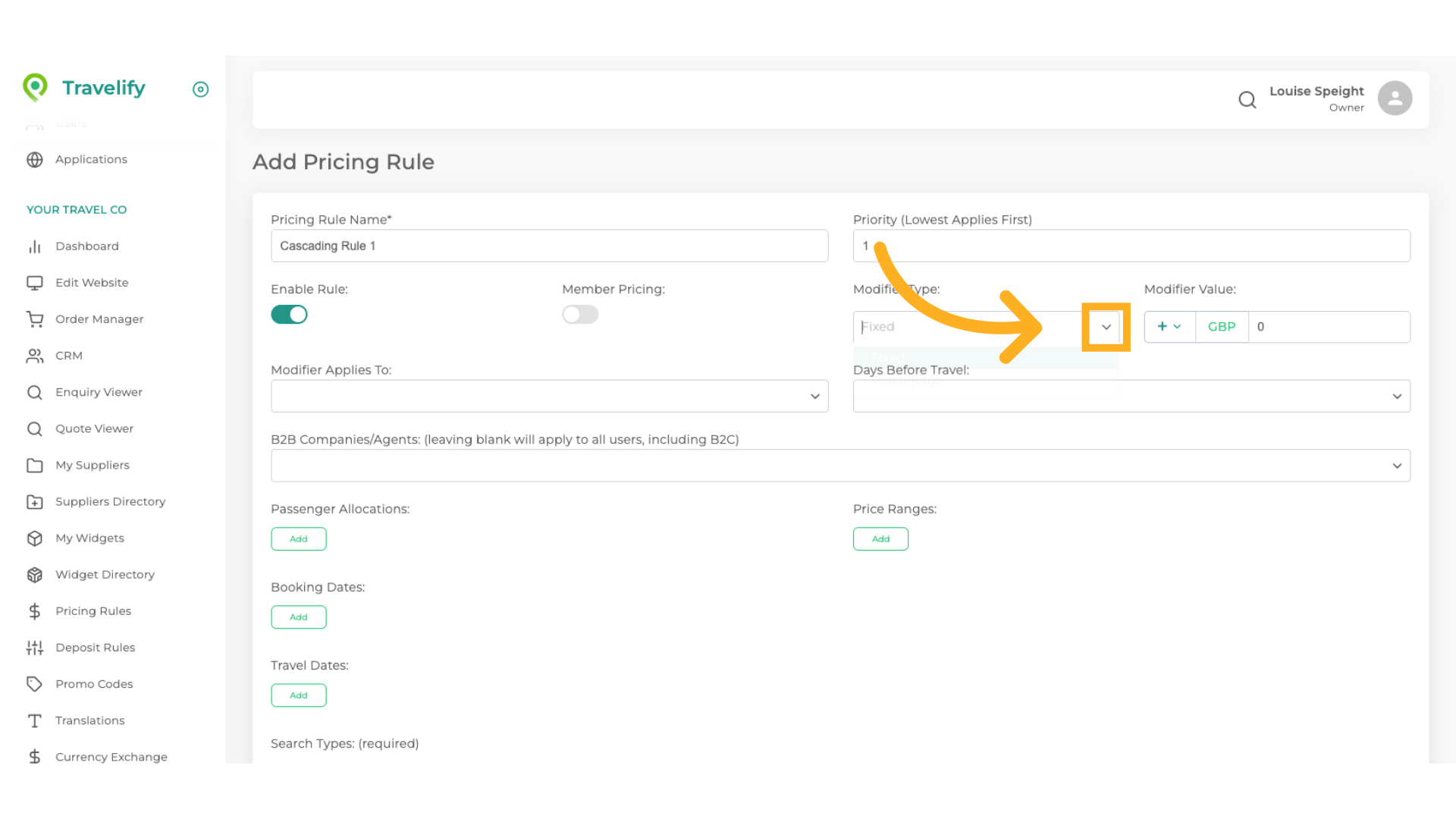Open Widget Directory cube icon
Viewport: 1456px width, 819px height.
tap(35, 575)
